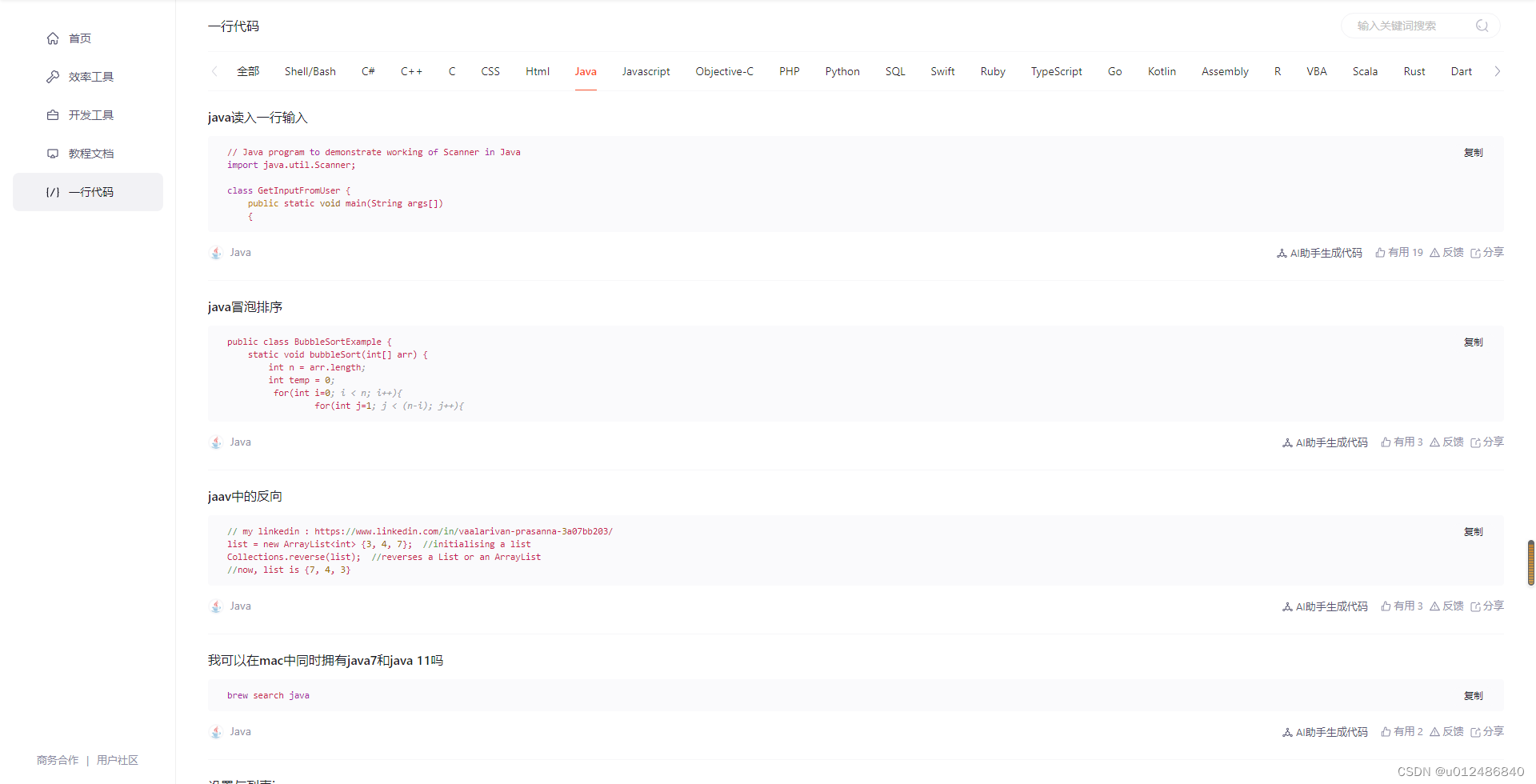Viewport: 1536px width, 784px height.
Task: Click 反馈 for brew search java snippet
Action: click(x=1446, y=732)
